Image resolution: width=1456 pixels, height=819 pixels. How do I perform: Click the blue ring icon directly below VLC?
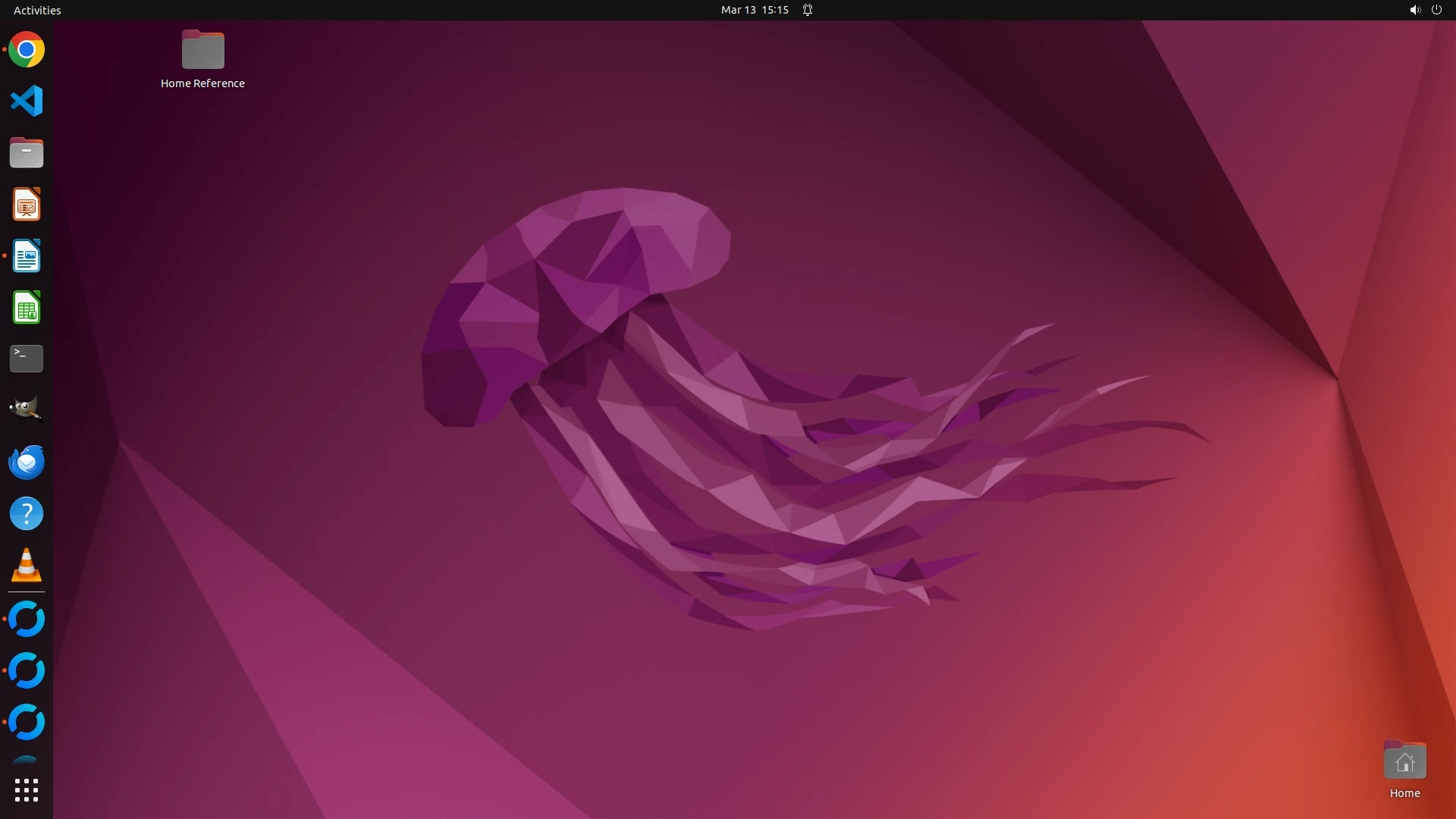coord(27,619)
